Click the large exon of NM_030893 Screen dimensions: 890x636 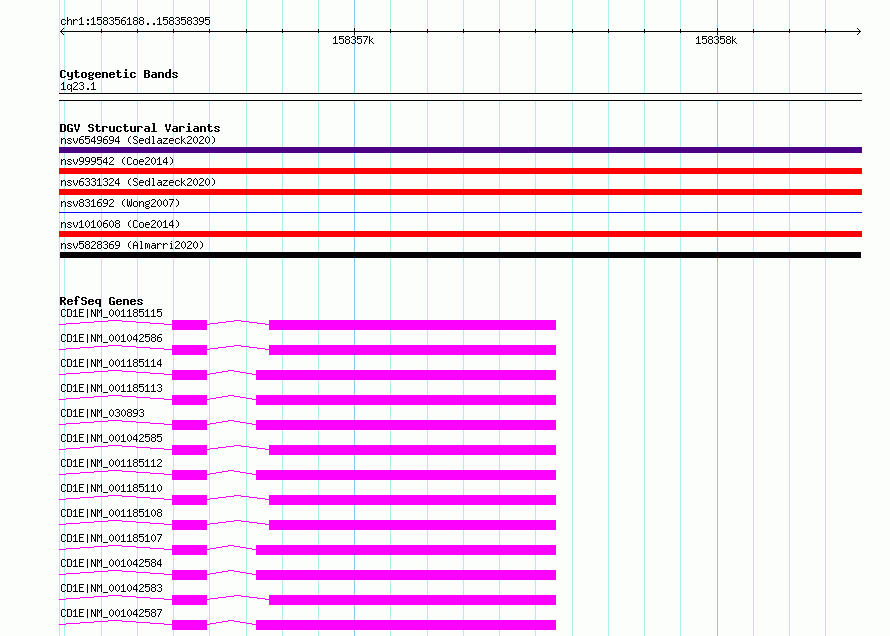pos(406,425)
